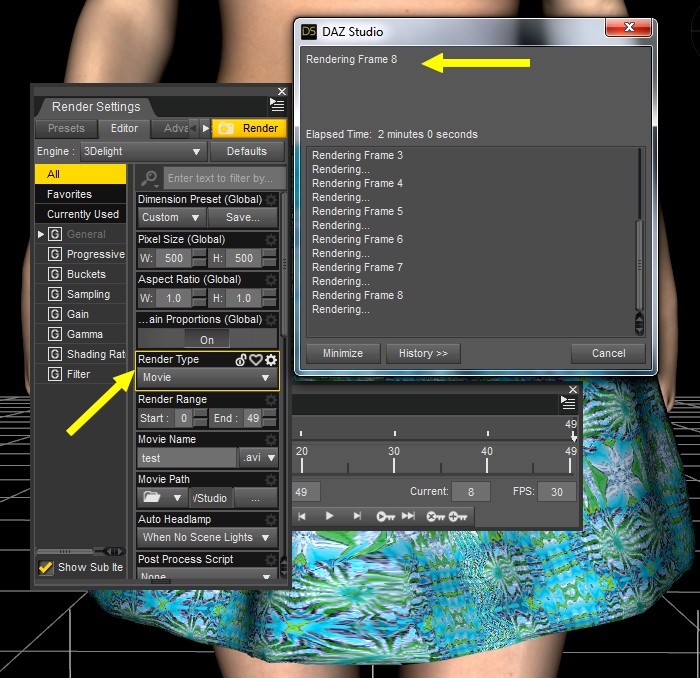Cancel the render in progress
Screen dimensions: 700x678
pos(608,354)
